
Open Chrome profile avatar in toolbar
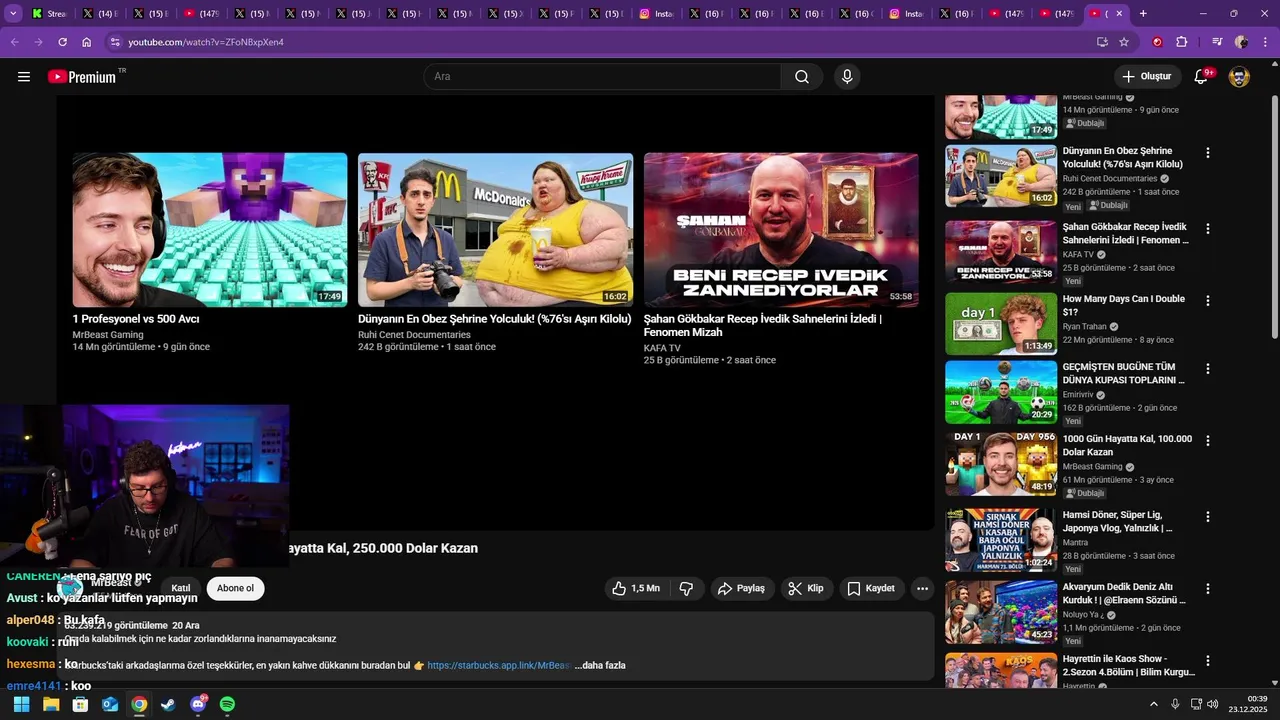point(1241,42)
